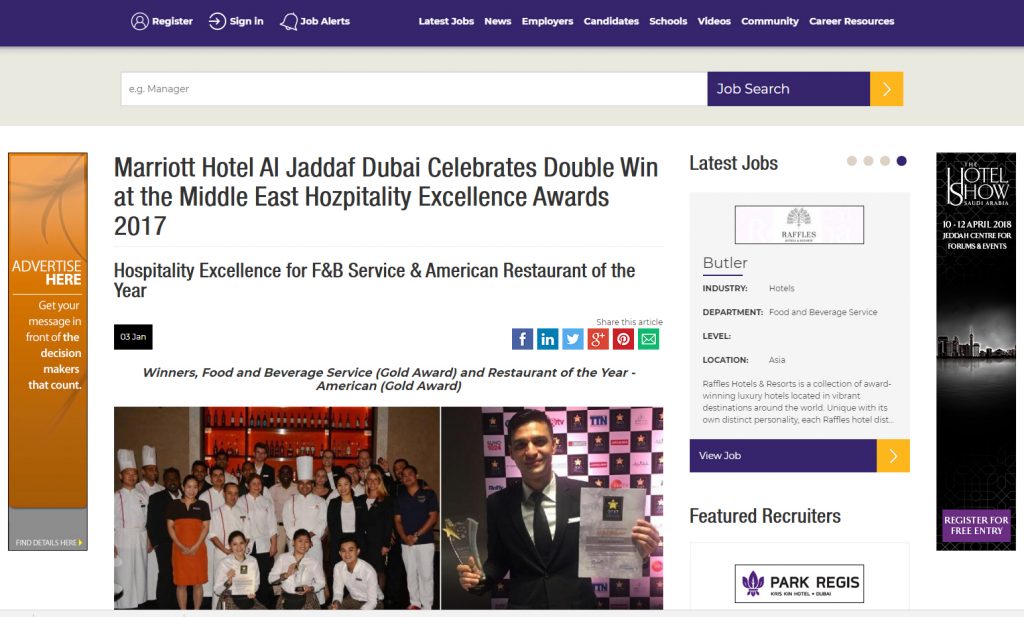The height and width of the screenshot is (617, 1024).
Task: Share the article by email
Action: (648, 339)
